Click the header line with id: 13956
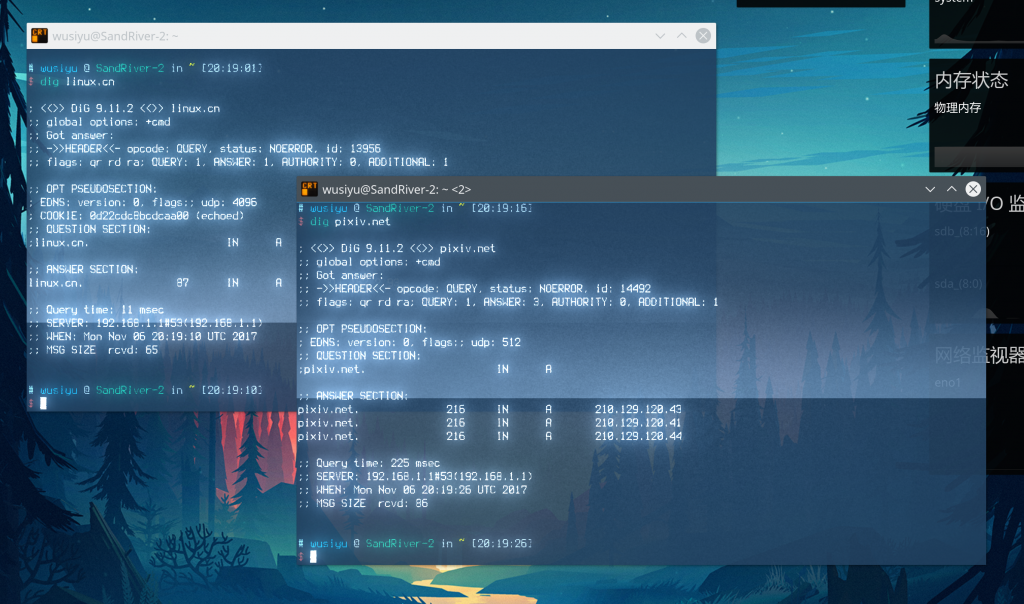 [x=205, y=148]
